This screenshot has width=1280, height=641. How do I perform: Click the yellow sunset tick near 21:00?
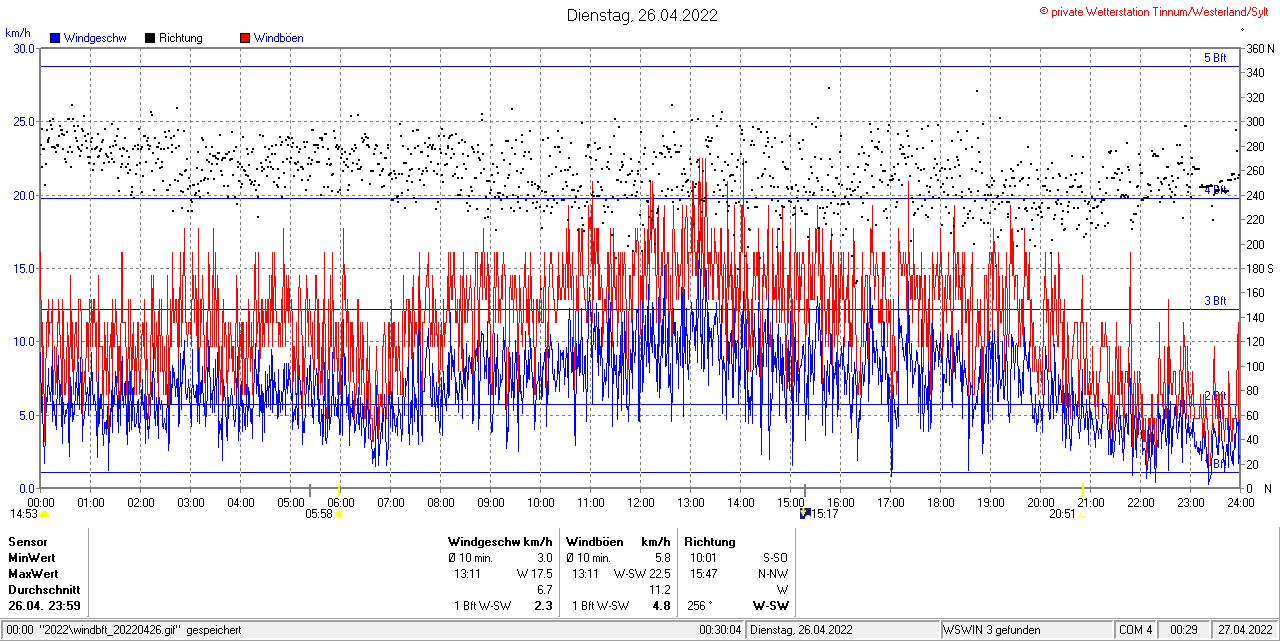tap(1083, 490)
